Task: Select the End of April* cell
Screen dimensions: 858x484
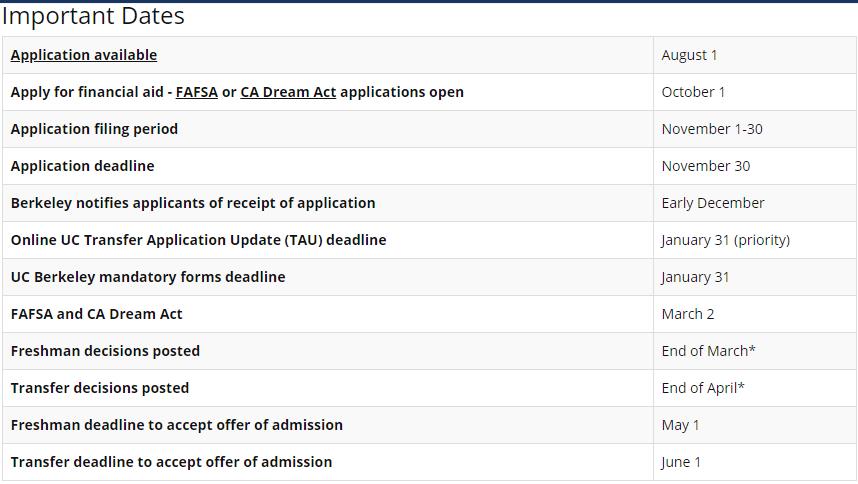Action: coord(702,388)
